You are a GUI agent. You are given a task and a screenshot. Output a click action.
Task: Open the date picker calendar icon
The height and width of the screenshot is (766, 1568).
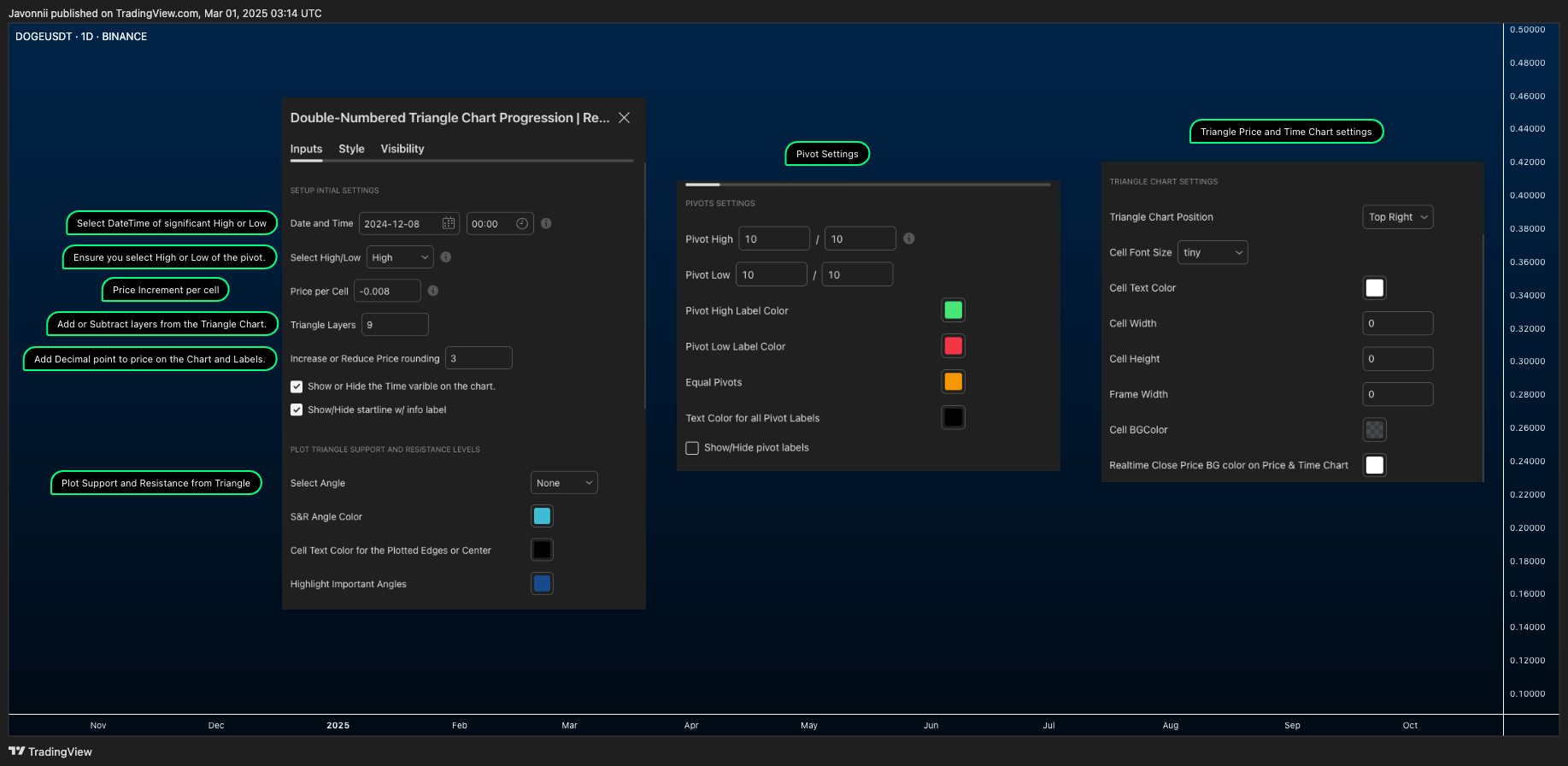click(449, 223)
